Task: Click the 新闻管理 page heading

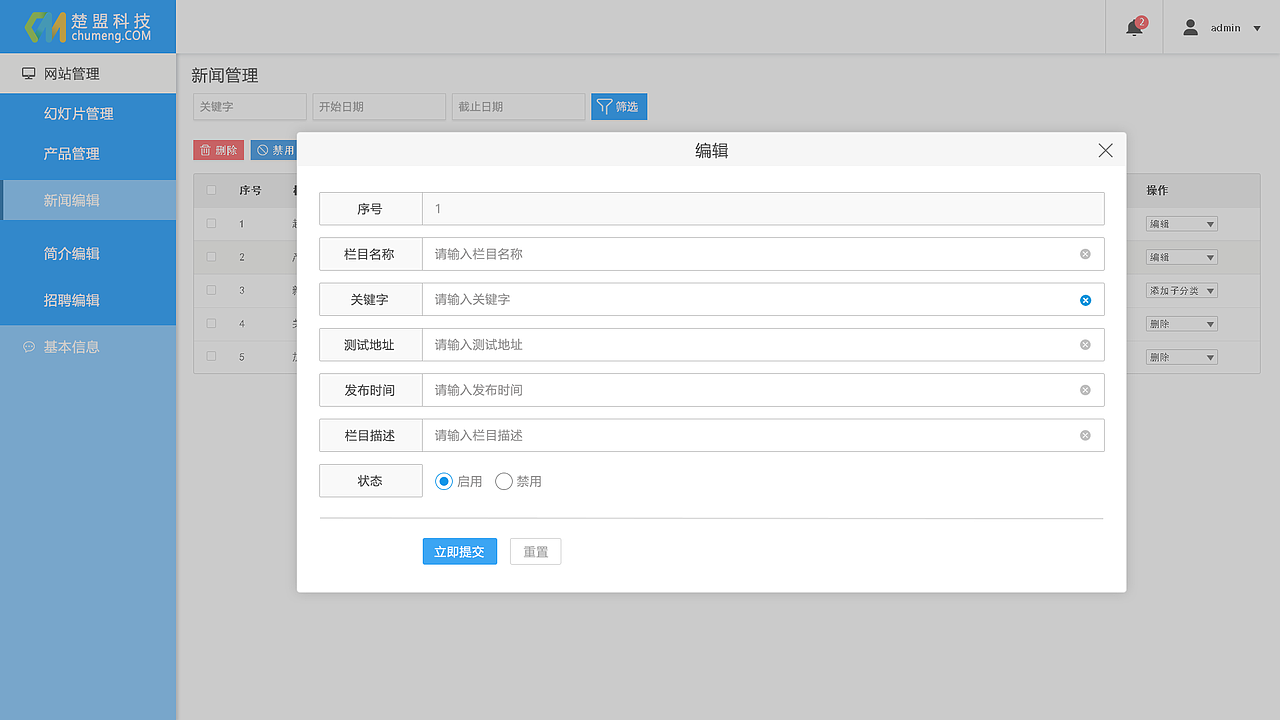Action: pos(225,75)
